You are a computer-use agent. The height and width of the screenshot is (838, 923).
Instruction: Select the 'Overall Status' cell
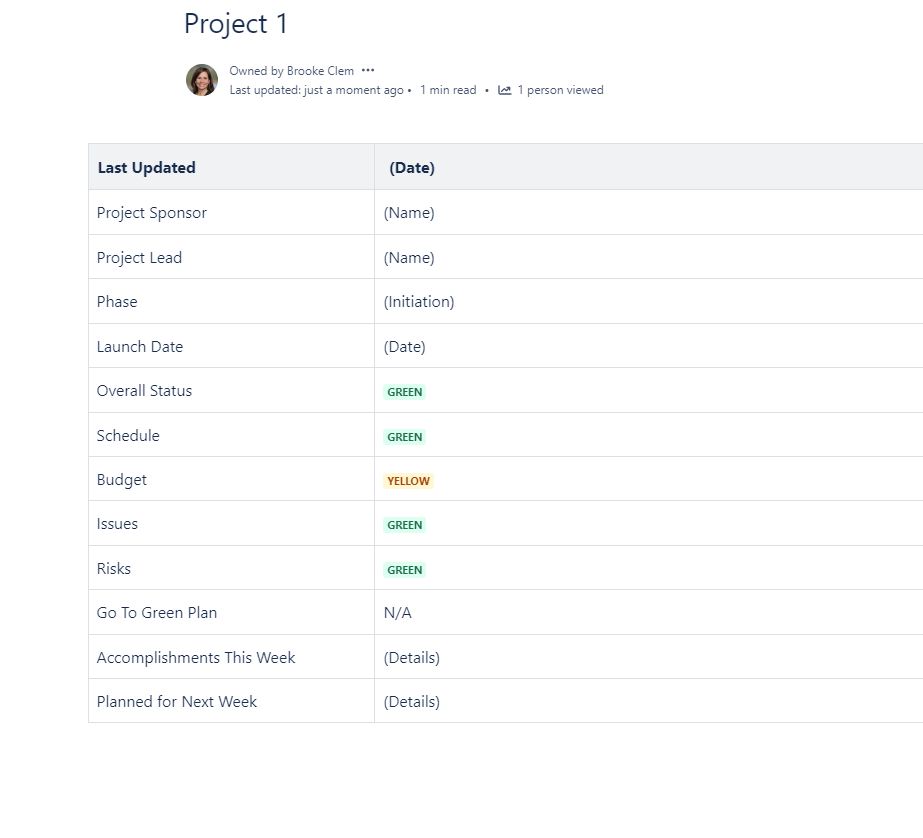point(231,390)
